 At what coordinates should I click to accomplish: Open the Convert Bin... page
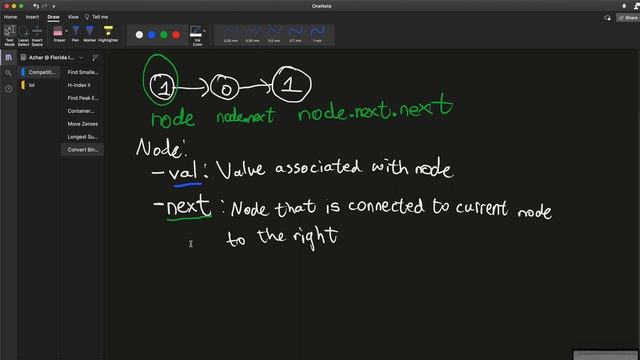tap(82, 150)
